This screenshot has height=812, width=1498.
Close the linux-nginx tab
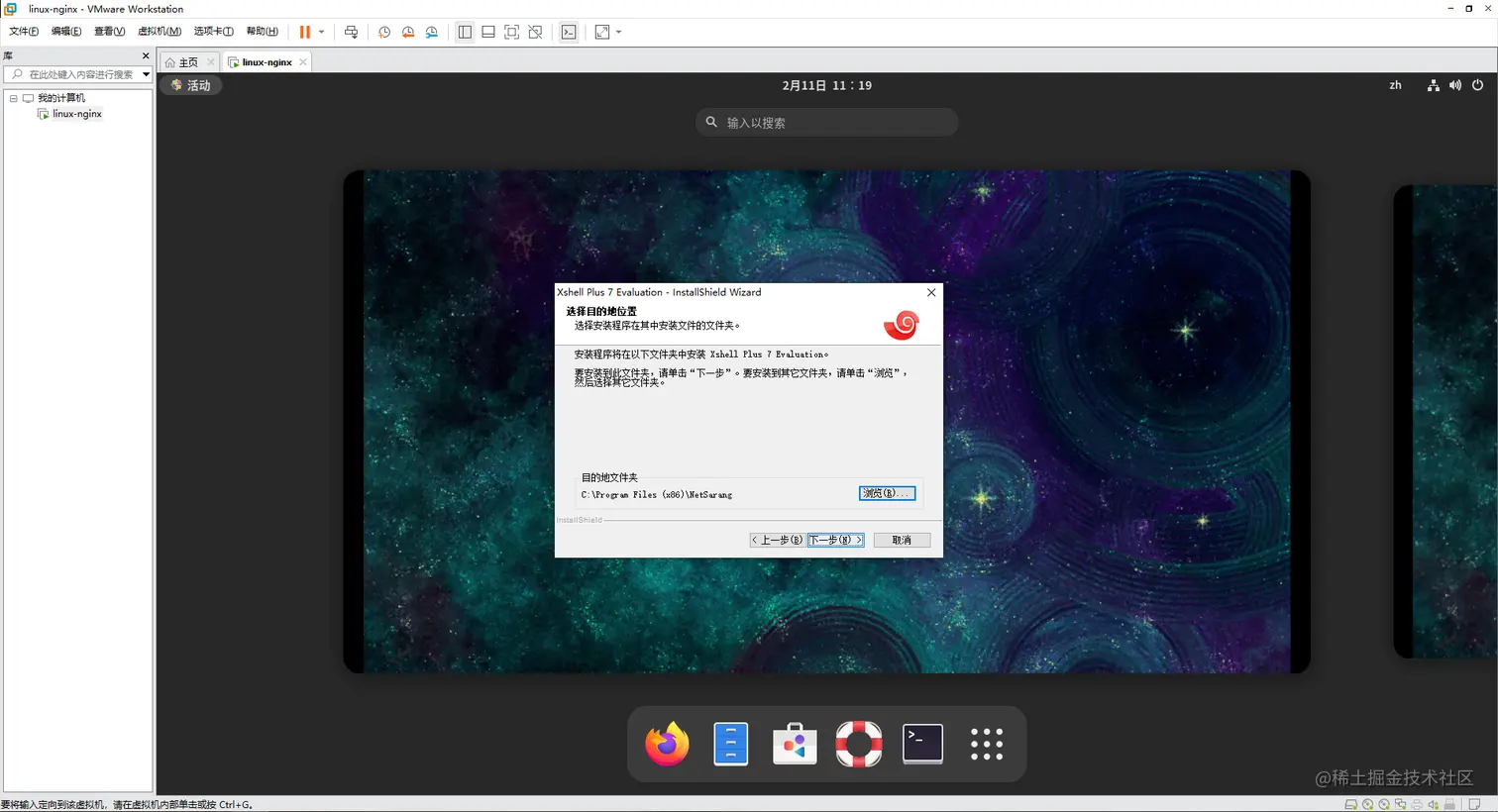(x=303, y=62)
